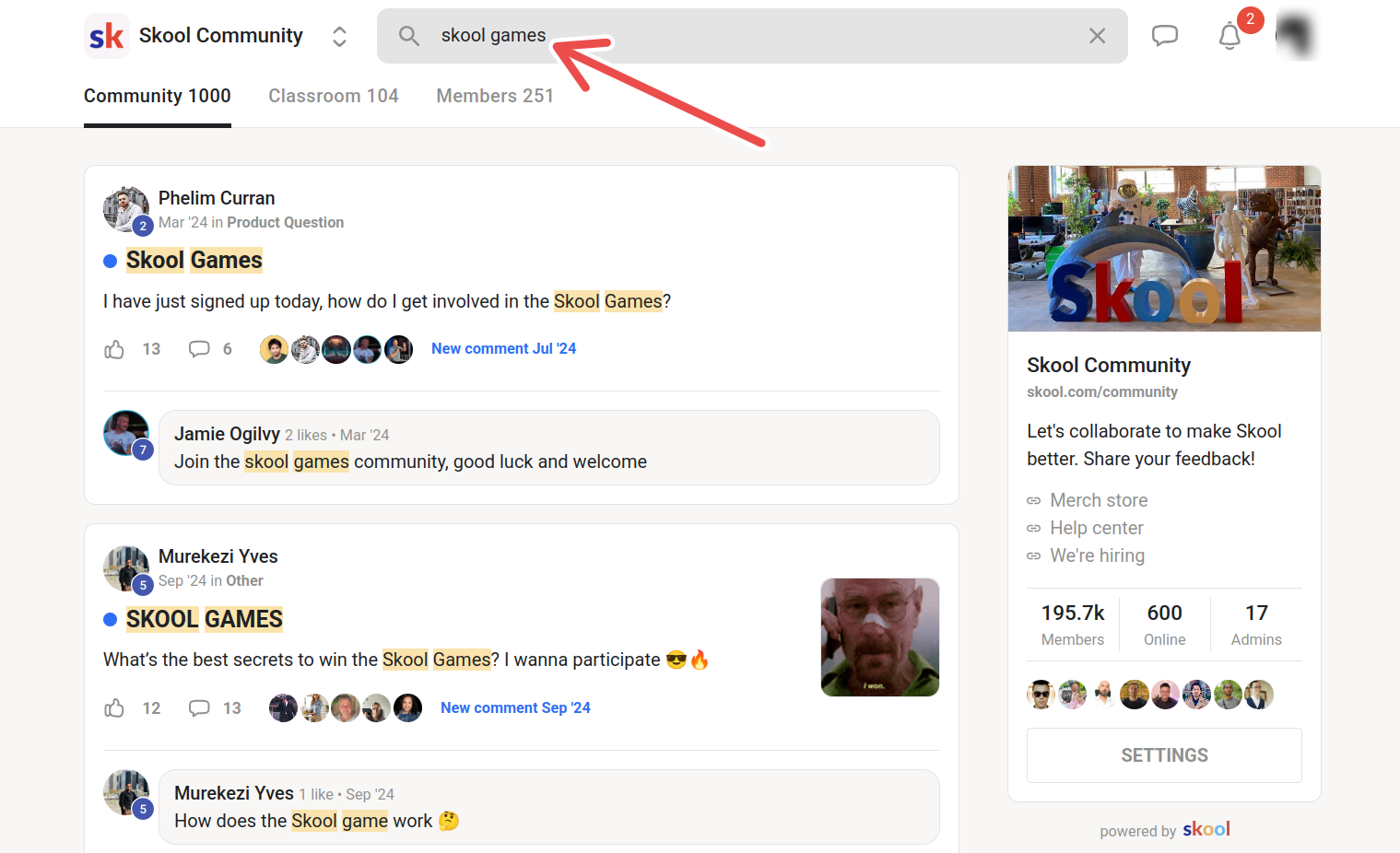Open the notifications bell icon

pyautogui.click(x=1229, y=36)
